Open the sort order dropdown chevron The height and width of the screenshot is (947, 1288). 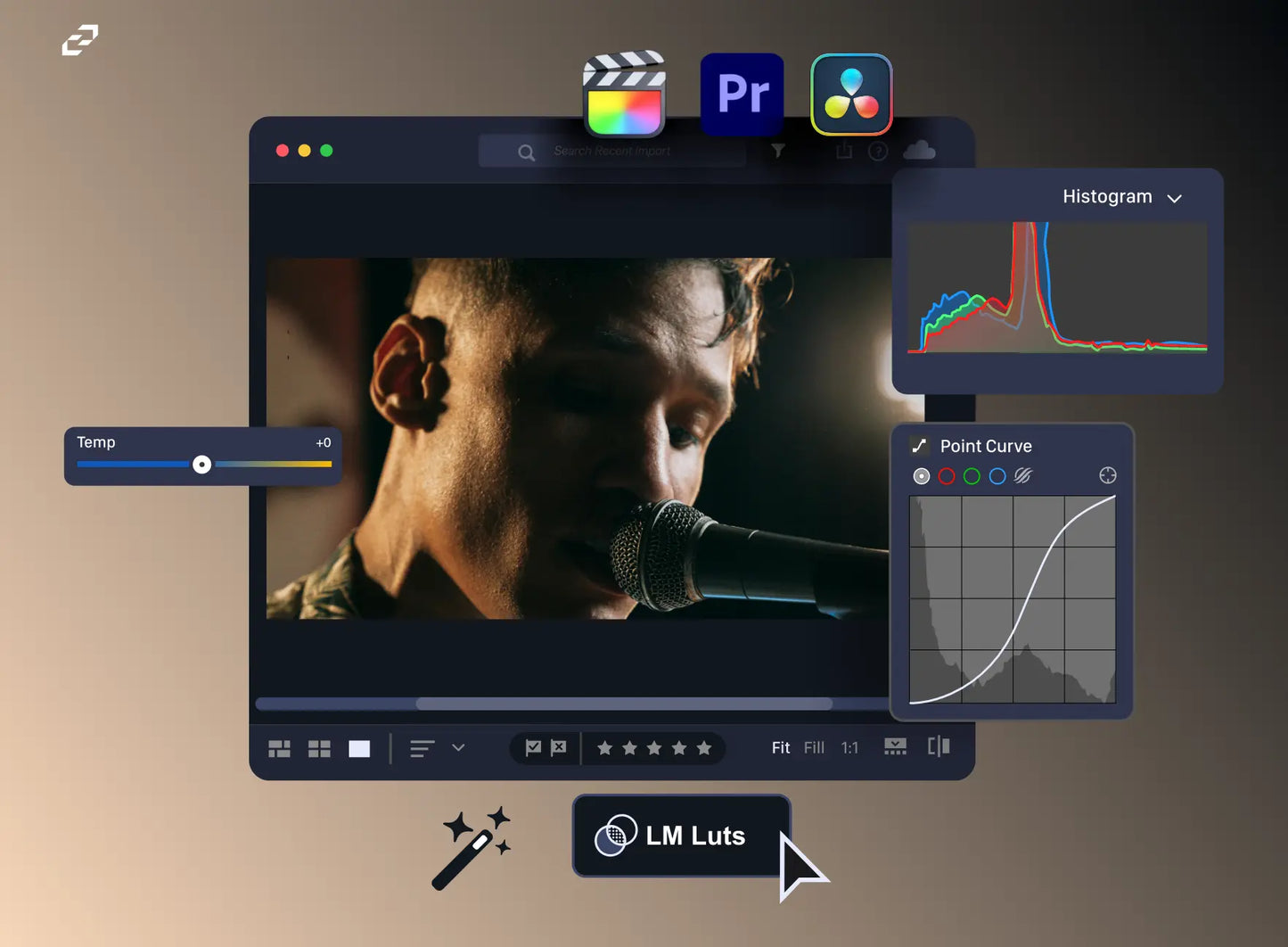click(x=458, y=747)
